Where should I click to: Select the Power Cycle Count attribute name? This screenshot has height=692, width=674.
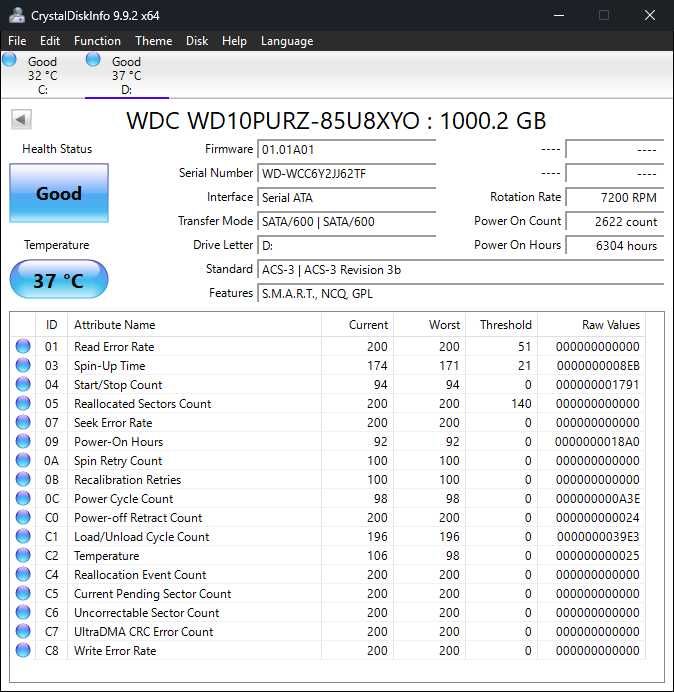tap(124, 499)
